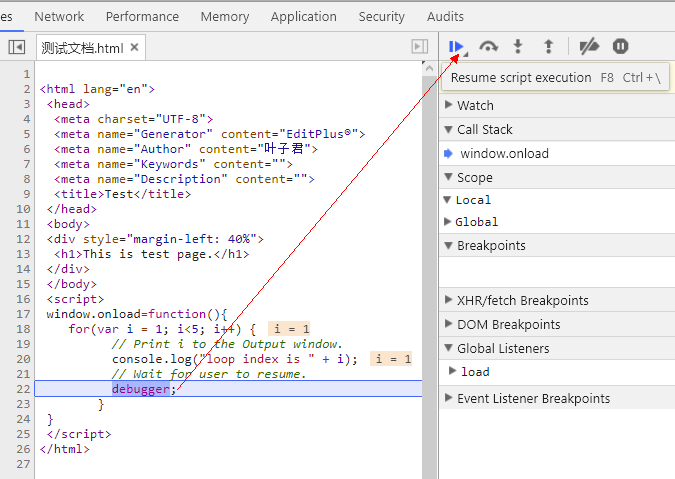Expand XHR/fetch Breakpoints section
This screenshot has width=675, height=479.
click(522, 300)
